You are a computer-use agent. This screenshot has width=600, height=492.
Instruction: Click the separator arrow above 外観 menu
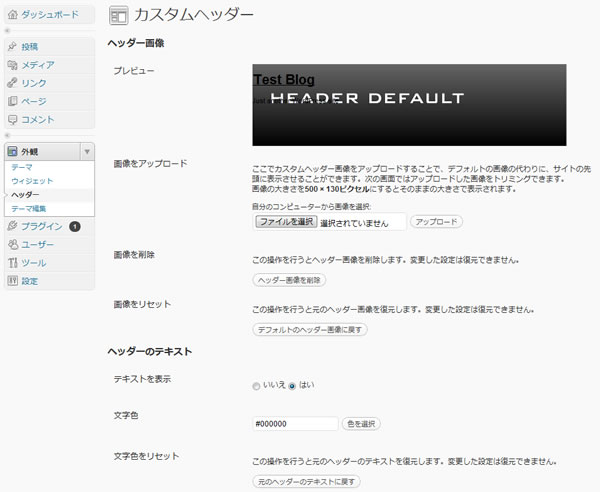pyautogui.click(x=7, y=135)
